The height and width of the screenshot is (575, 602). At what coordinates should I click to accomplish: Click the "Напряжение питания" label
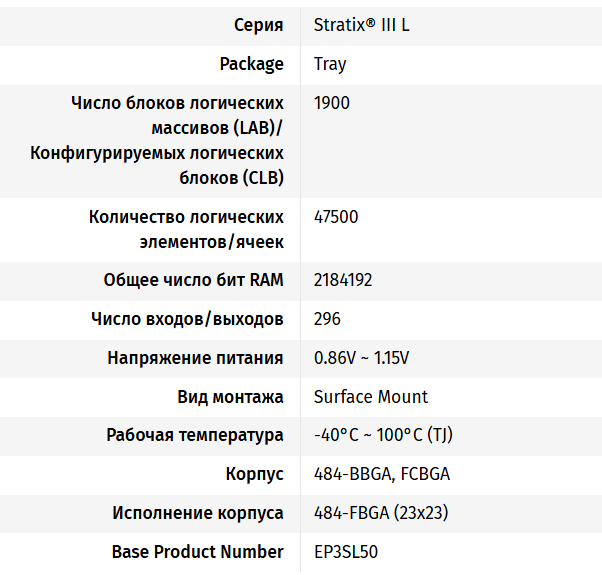pos(195,358)
